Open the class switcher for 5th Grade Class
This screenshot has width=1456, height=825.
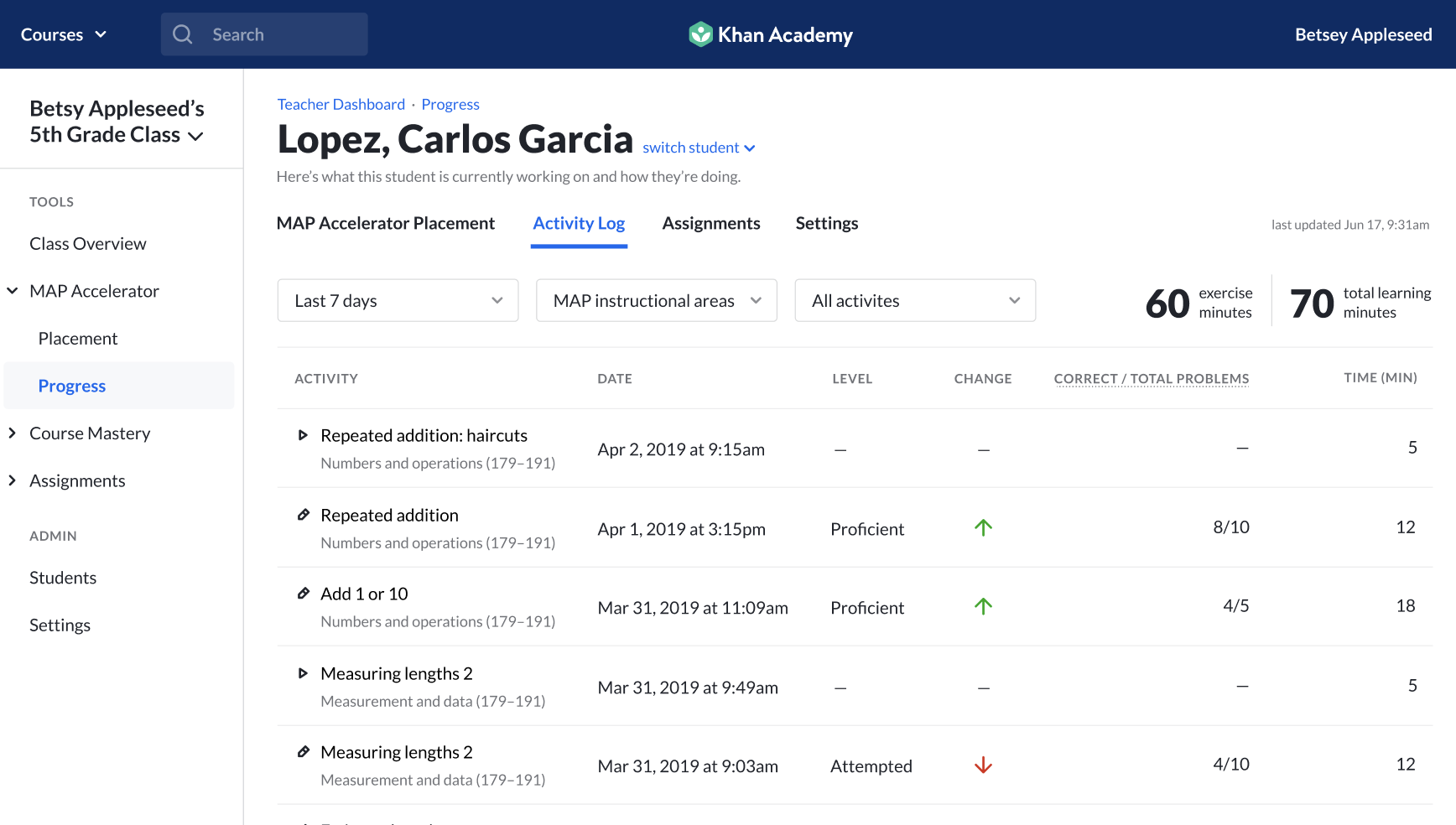tap(117, 122)
